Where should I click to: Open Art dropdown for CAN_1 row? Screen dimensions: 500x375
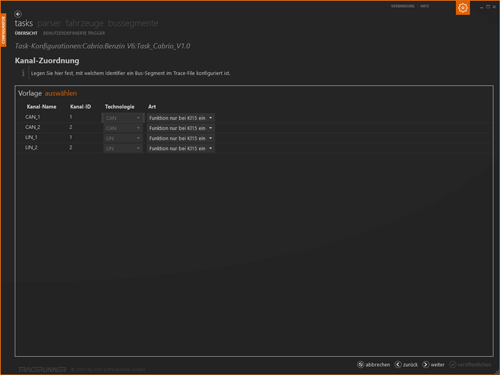click(x=181, y=118)
